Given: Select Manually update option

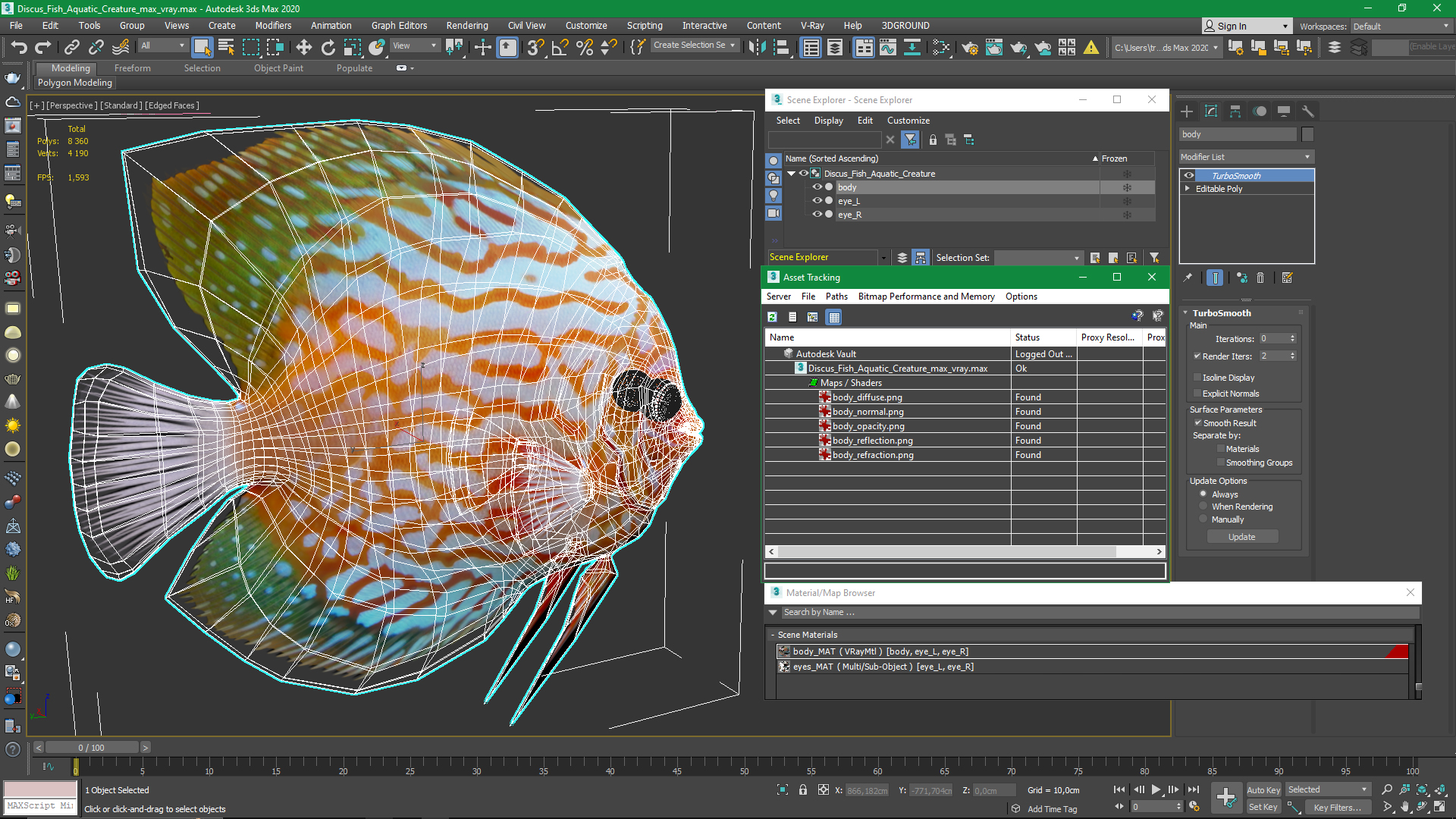Looking at the screenshot, I should click(1203, 519).
